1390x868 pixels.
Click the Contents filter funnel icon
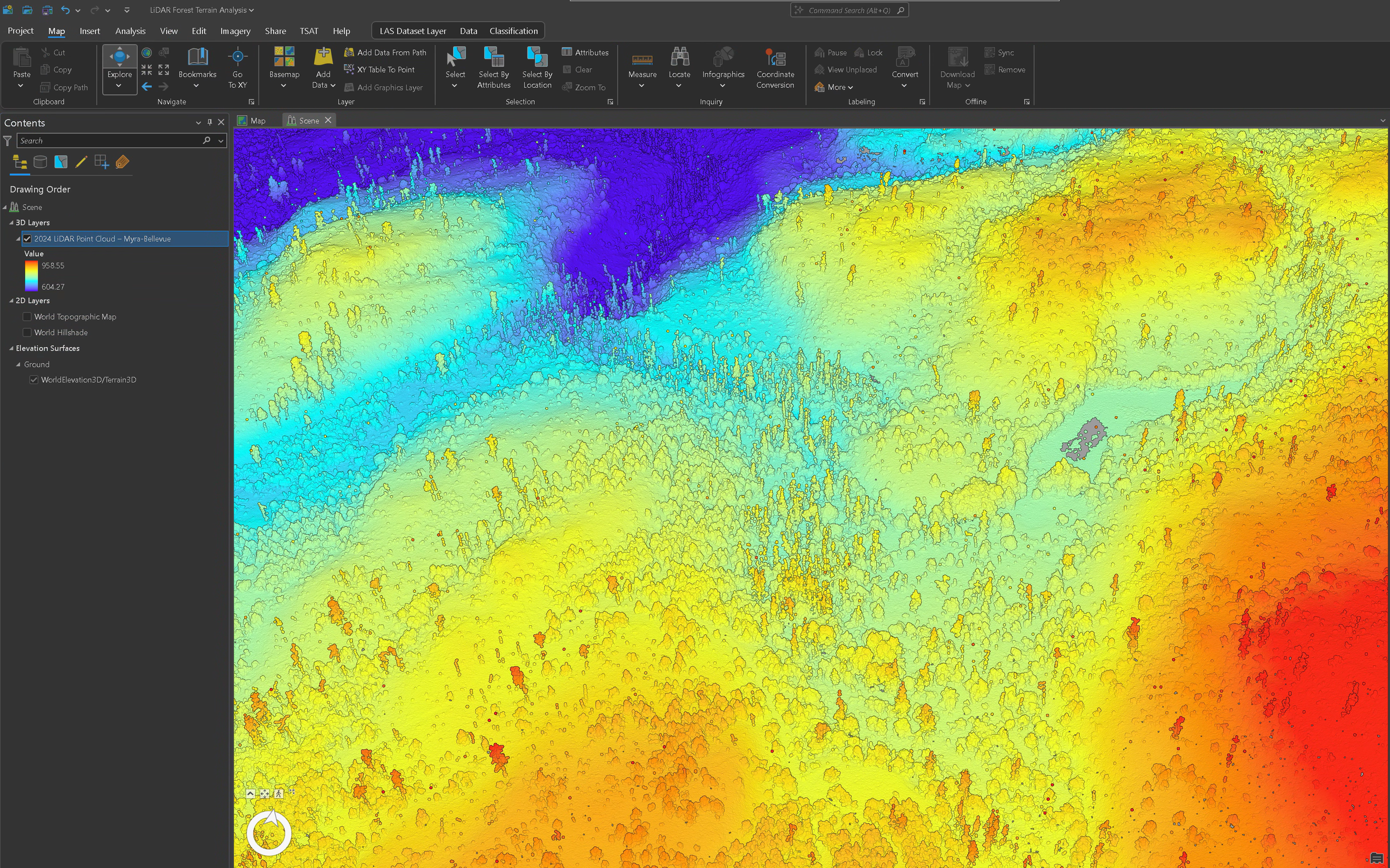[7, 141]
